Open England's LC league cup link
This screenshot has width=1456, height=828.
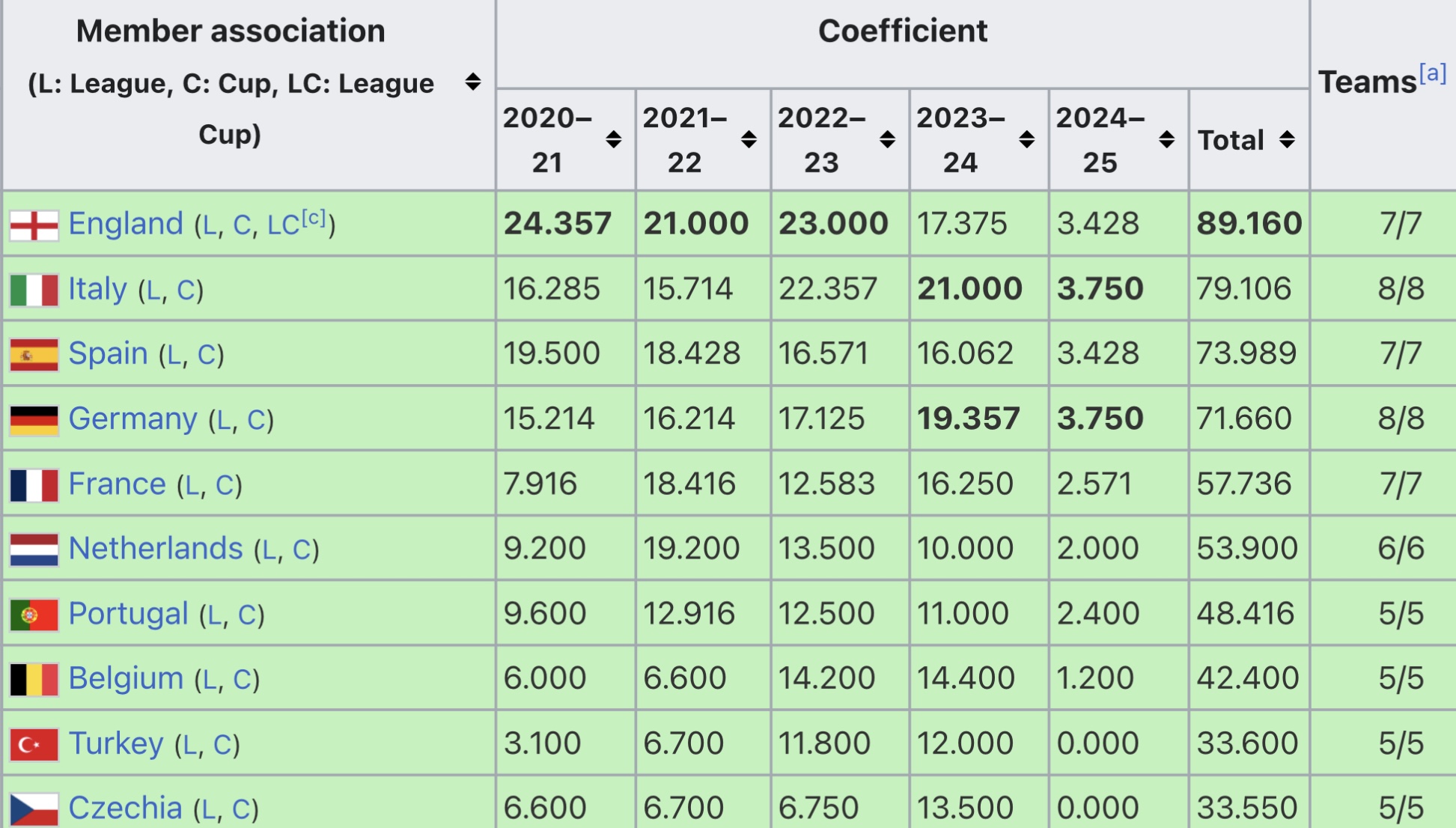[x=284, y=225]
